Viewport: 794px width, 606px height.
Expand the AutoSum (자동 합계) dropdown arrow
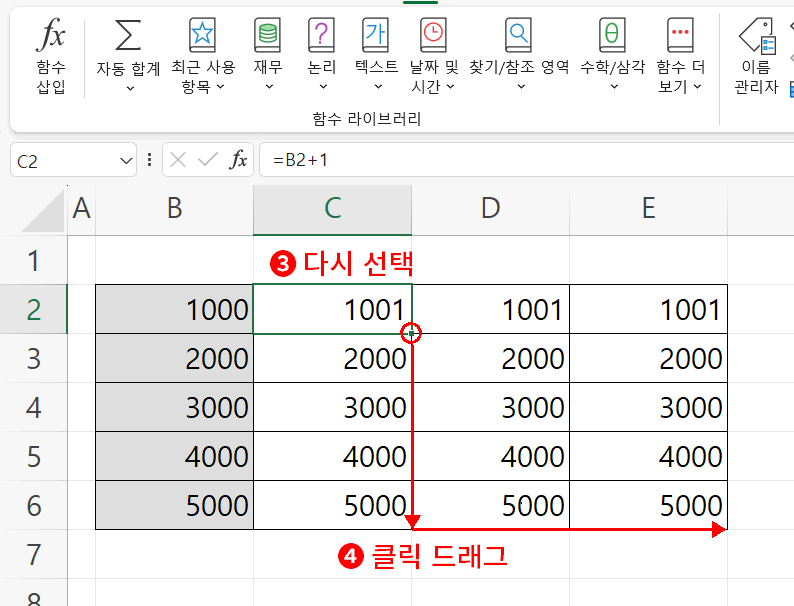coord(130,89)
